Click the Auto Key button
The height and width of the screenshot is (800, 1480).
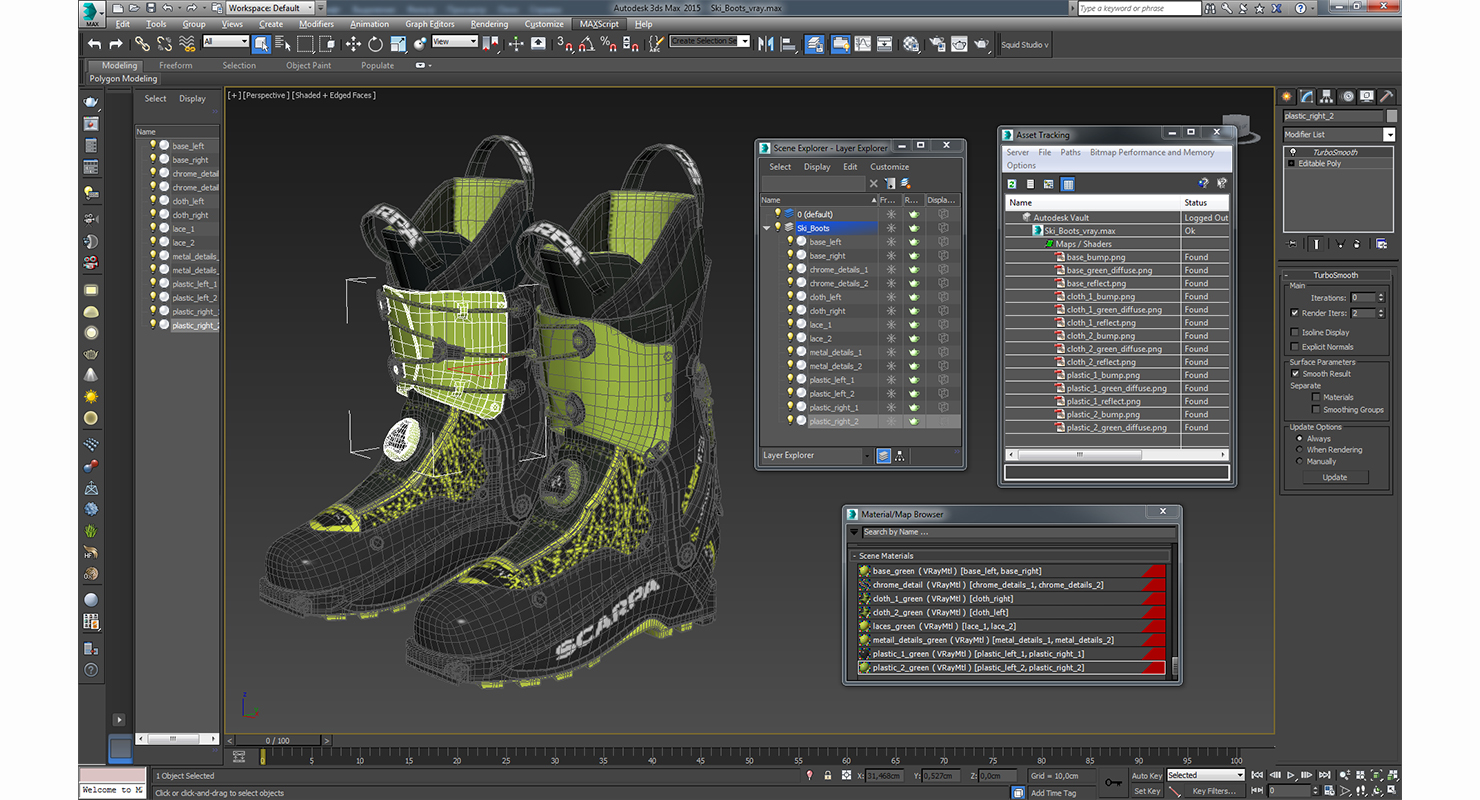coord(1147,775)
